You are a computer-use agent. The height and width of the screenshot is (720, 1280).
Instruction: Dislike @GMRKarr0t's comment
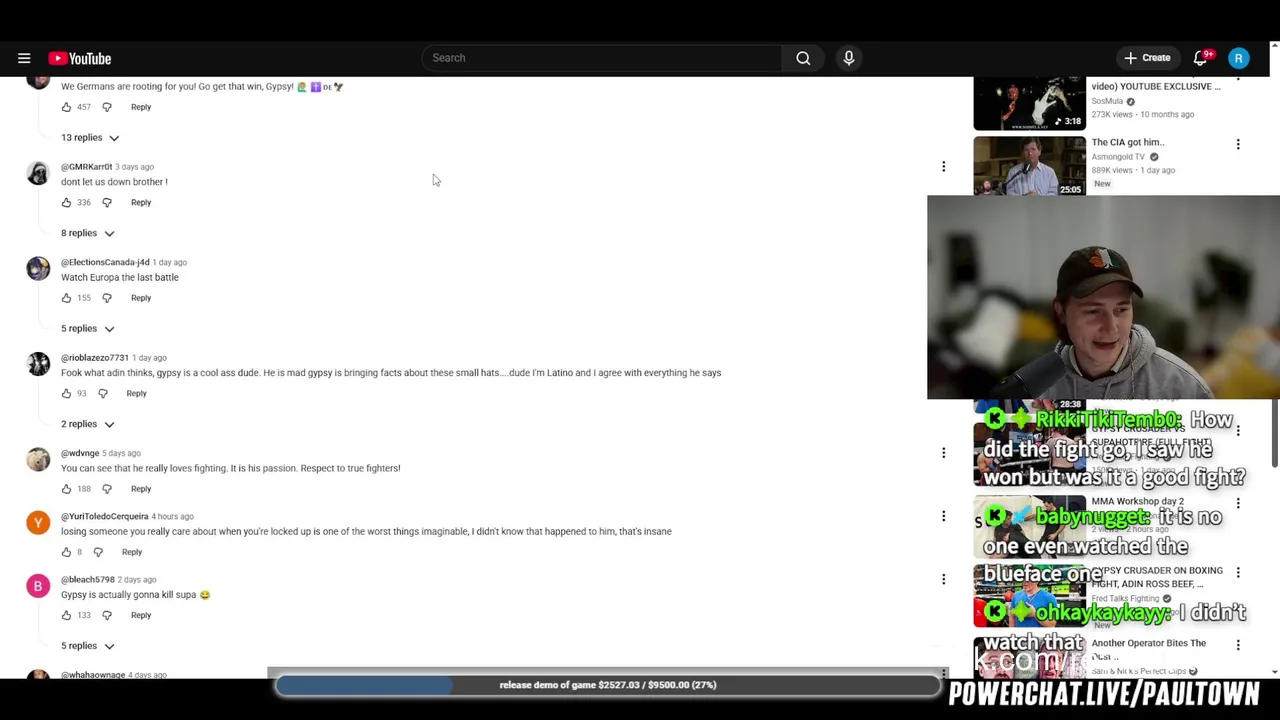(x=107, y=202)
